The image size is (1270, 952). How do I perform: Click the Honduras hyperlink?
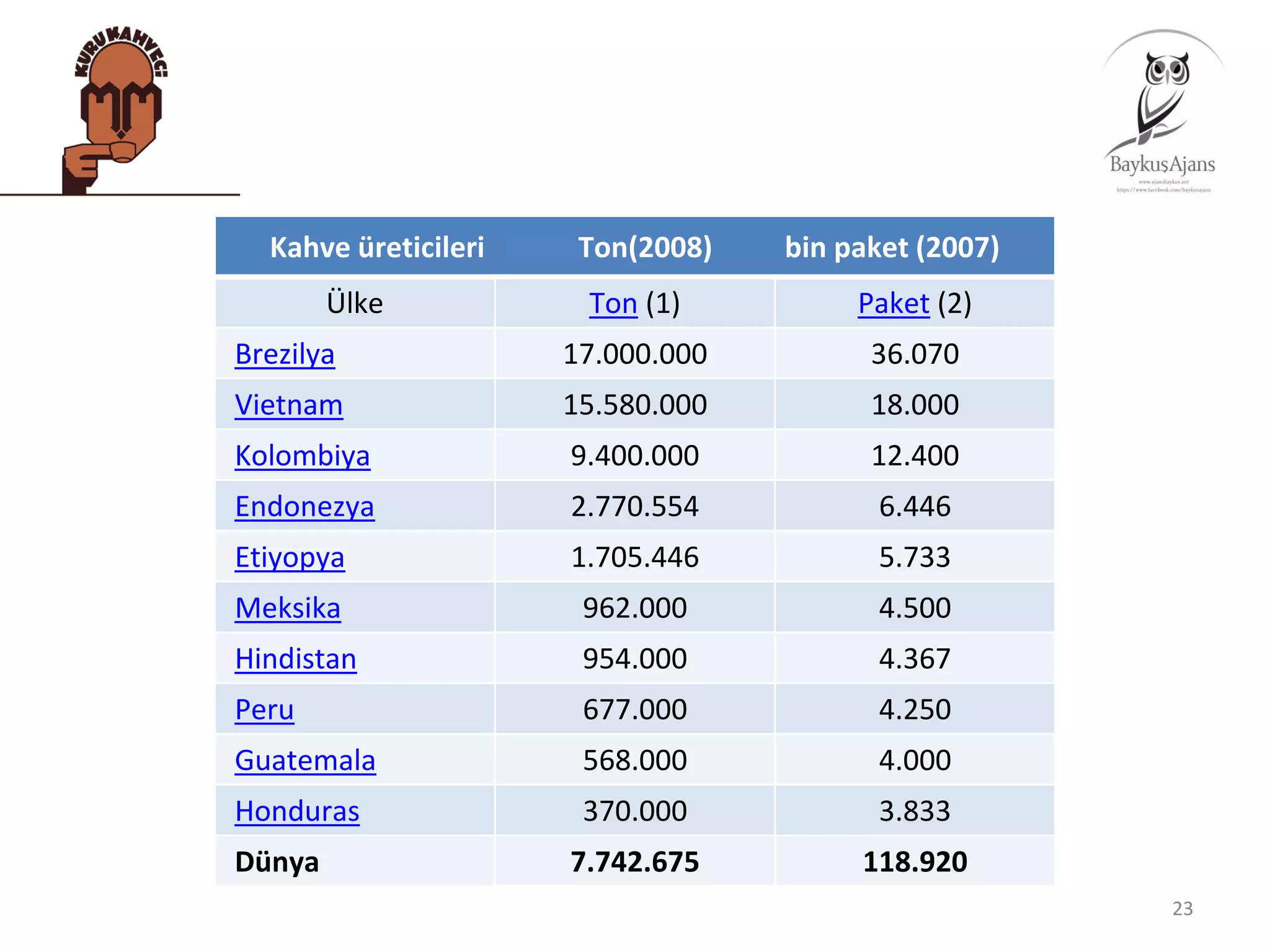pyautogui.click(x=297, y=811)
